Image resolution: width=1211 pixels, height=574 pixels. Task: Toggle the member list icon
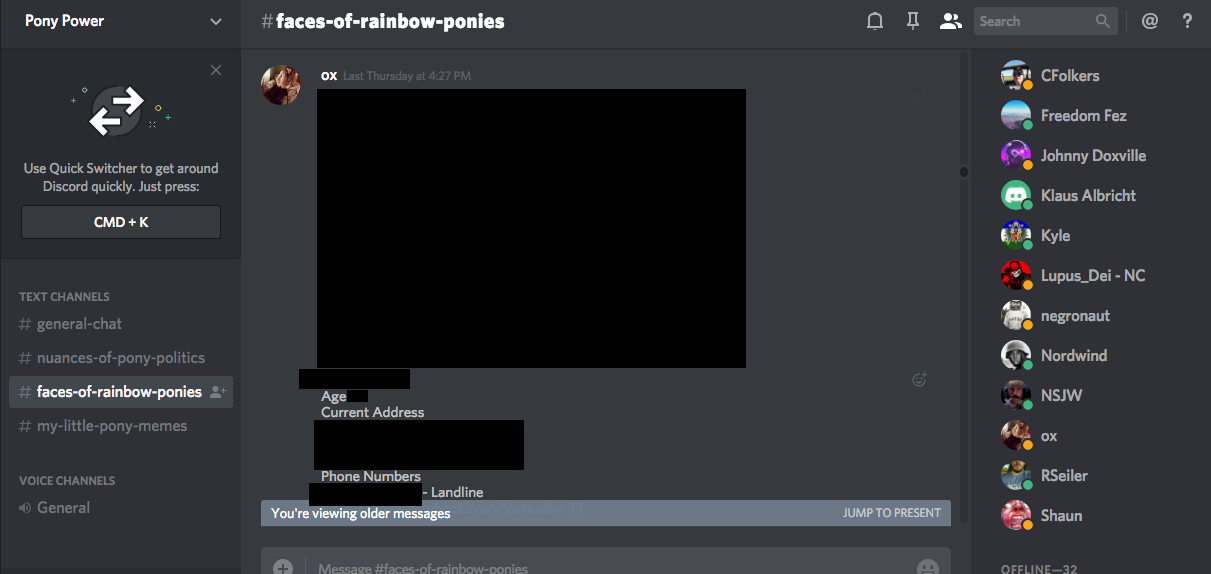coord(950,21)
